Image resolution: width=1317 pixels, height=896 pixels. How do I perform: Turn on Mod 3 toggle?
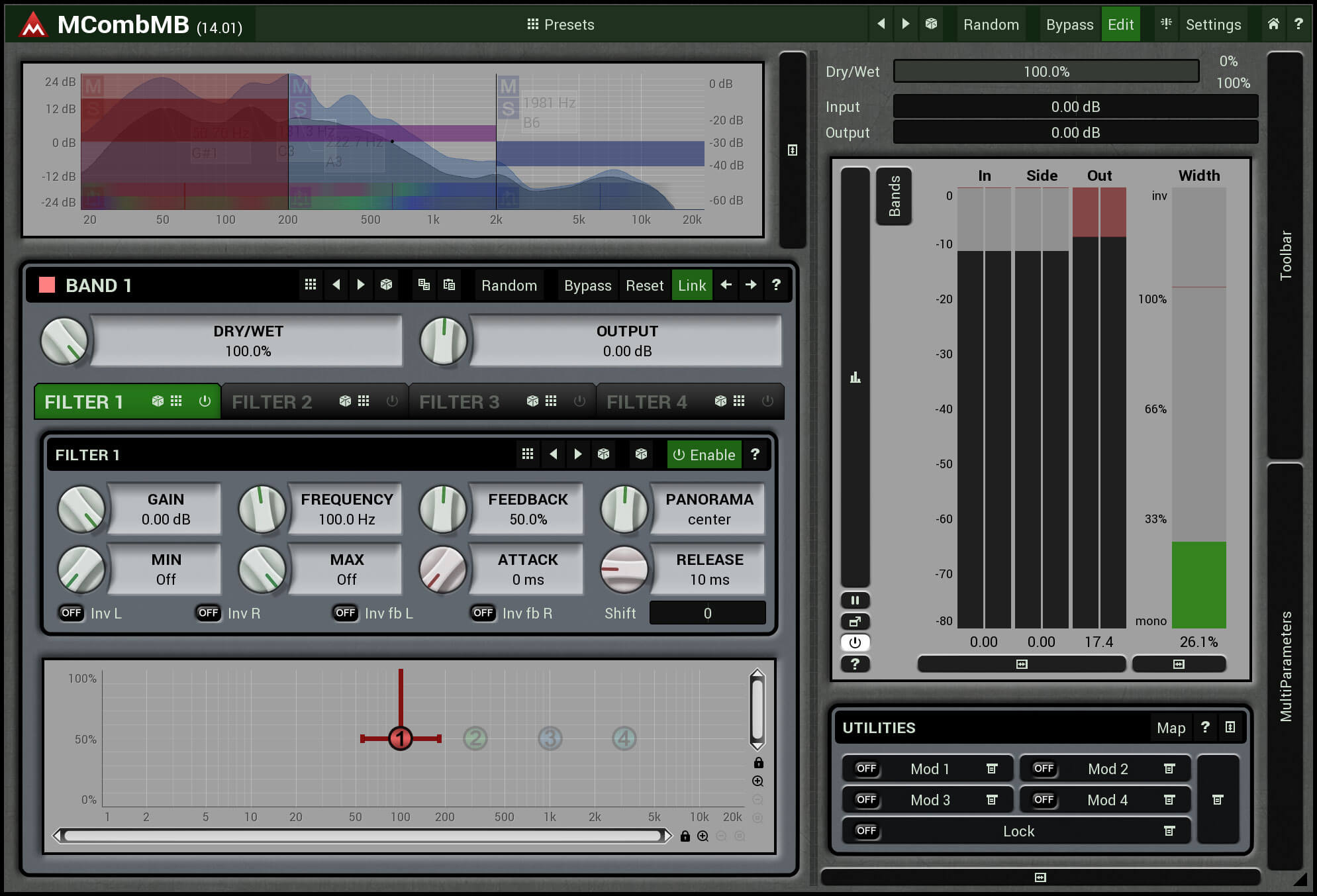tap(866, 799)
